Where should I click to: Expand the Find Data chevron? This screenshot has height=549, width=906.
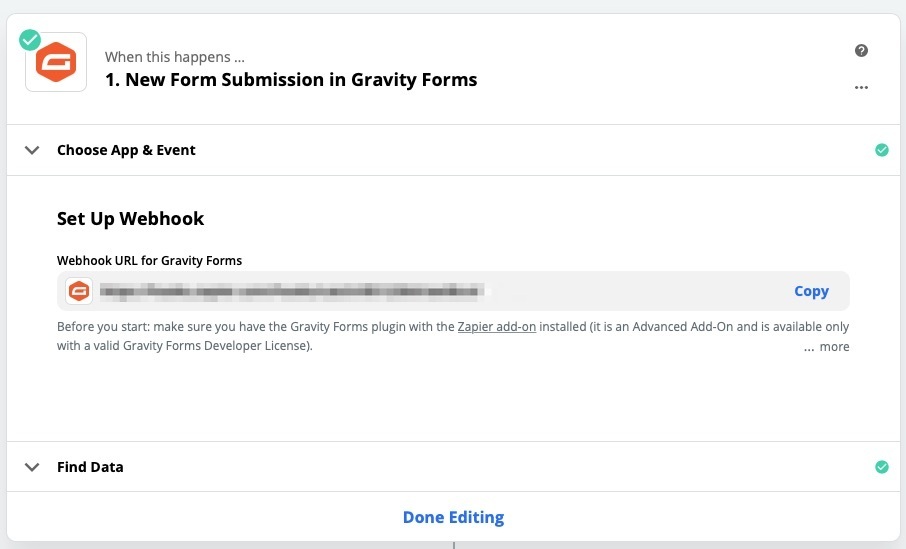pyautogui.click(x=32, y=467)
